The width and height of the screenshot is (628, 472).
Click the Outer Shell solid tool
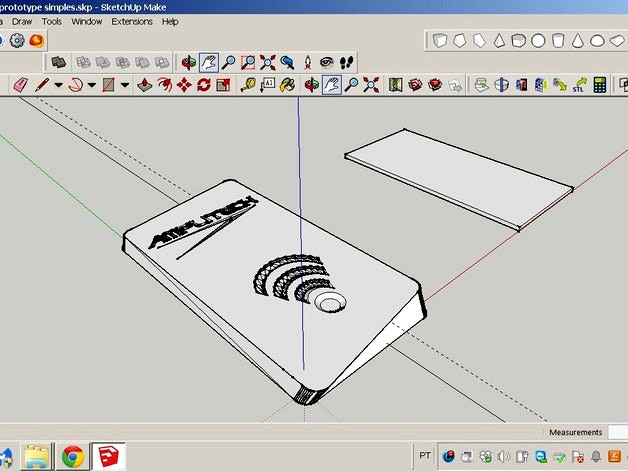(59, 63)
